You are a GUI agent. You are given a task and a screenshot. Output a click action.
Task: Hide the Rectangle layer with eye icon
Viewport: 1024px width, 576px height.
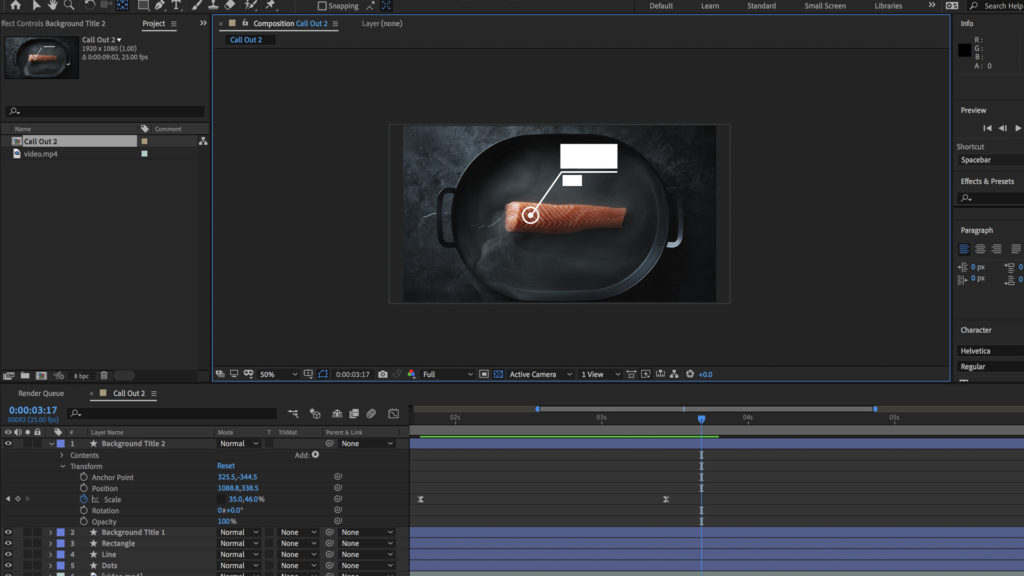click(x=8, y=543)
